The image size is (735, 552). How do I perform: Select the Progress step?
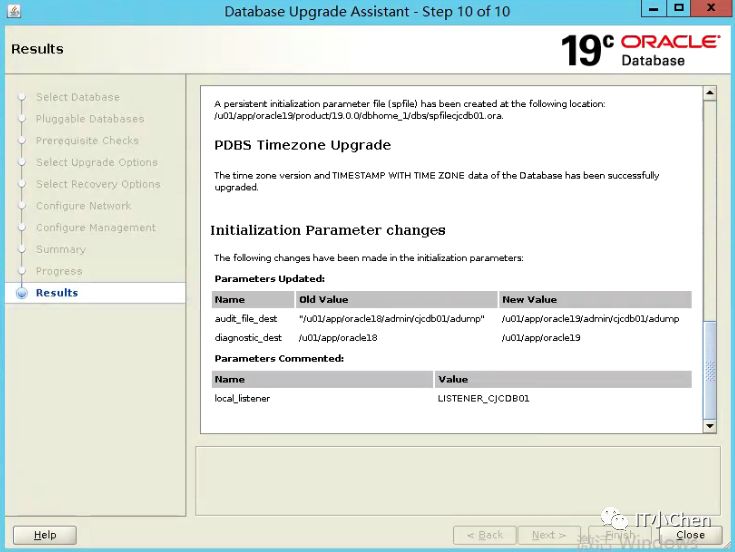(59, 271)
